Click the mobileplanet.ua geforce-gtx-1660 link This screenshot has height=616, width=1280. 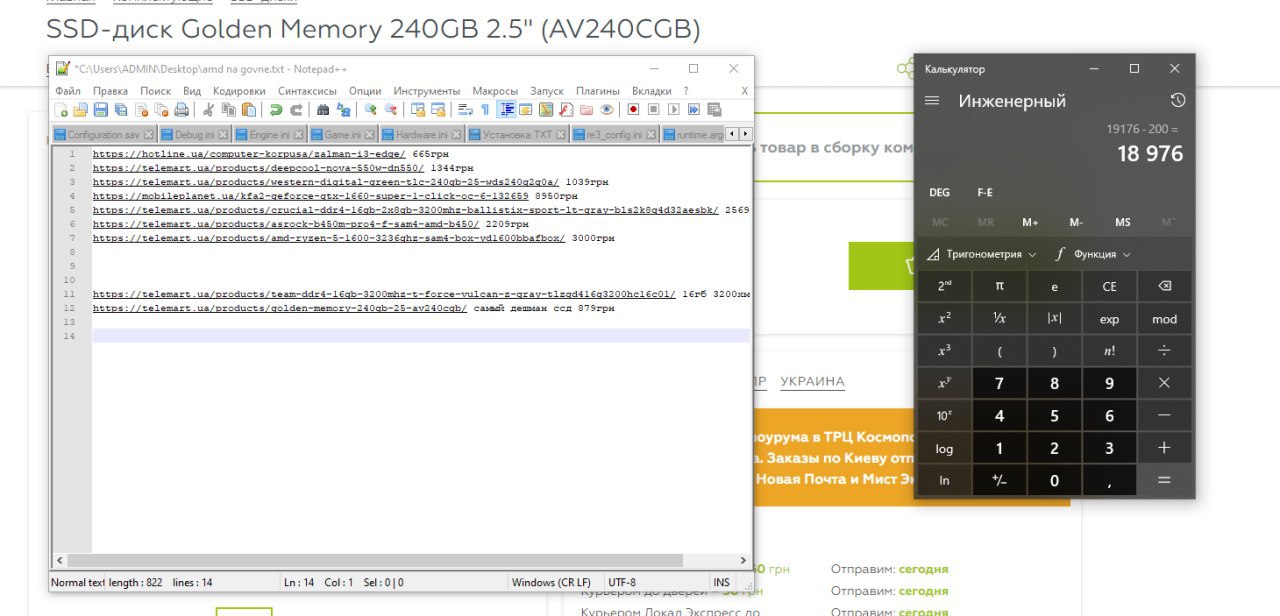[x=311, y=197]
